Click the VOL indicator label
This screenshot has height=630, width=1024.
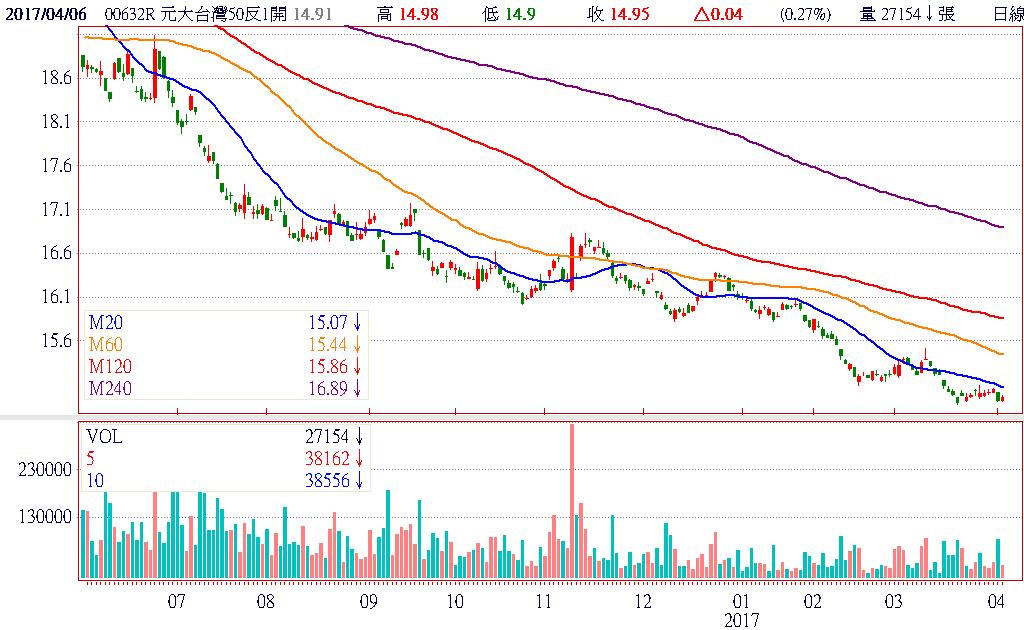click(105, 437)
